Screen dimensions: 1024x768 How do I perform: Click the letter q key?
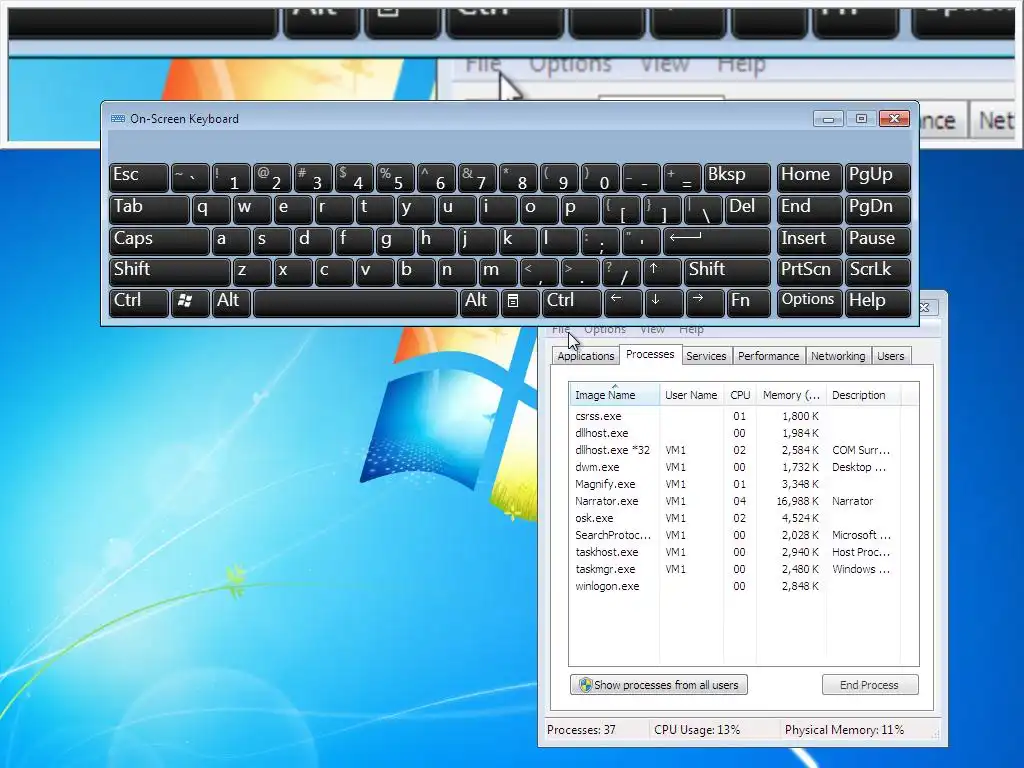210,209
